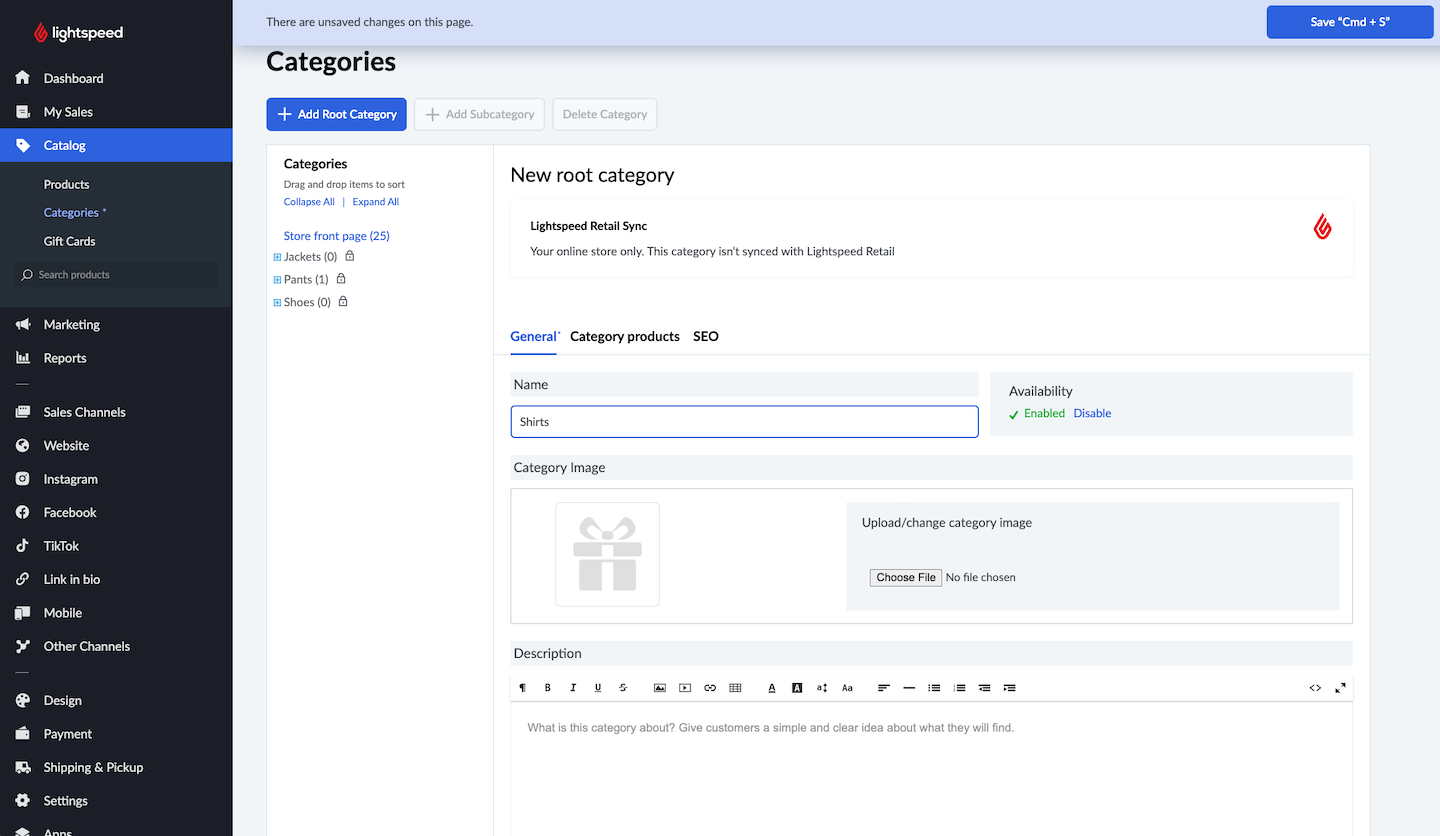Expand description editor to fullscreen
The image size is (1440, 836).
(x=1340, y=688)
